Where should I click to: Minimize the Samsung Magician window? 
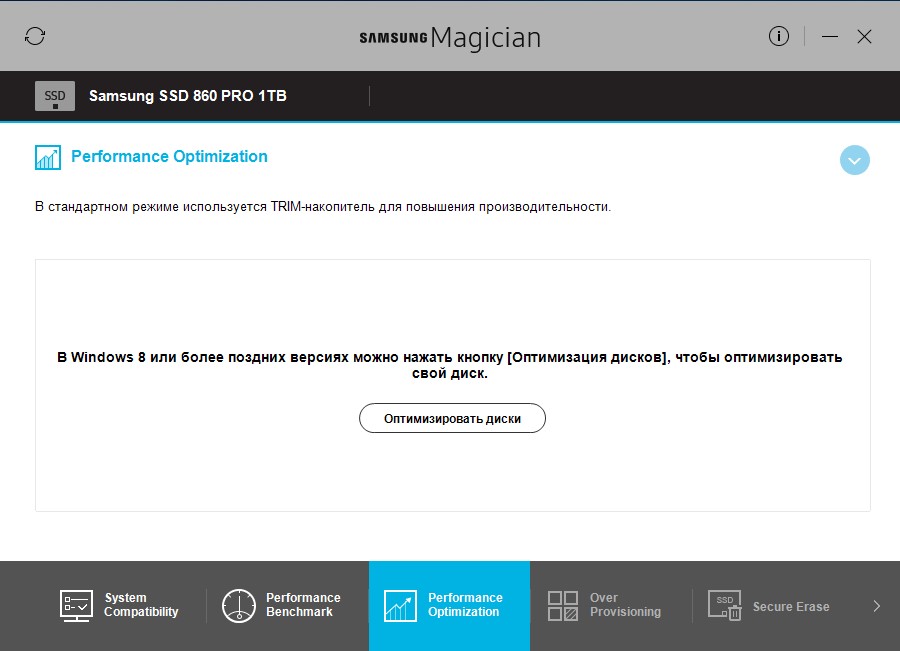(829, 37)
